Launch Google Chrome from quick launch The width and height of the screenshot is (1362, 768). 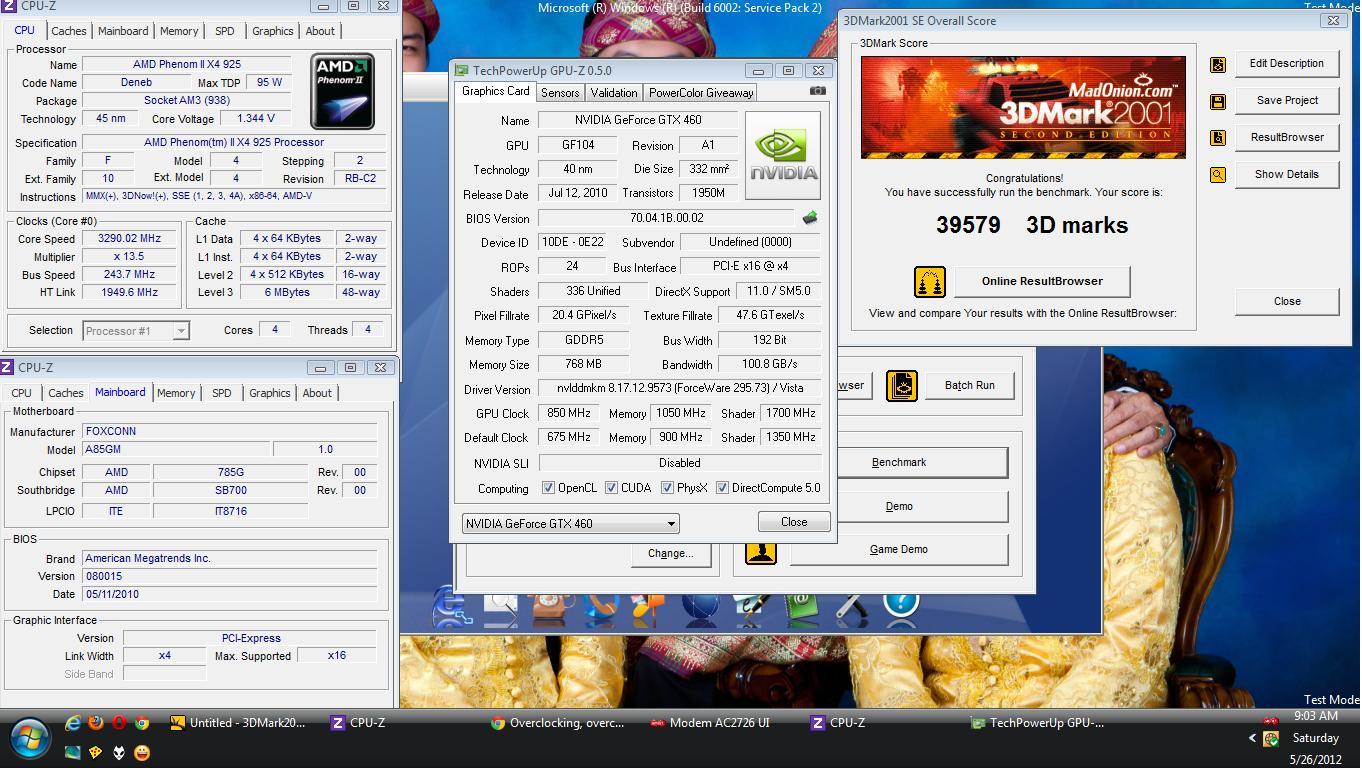point(142,723)
